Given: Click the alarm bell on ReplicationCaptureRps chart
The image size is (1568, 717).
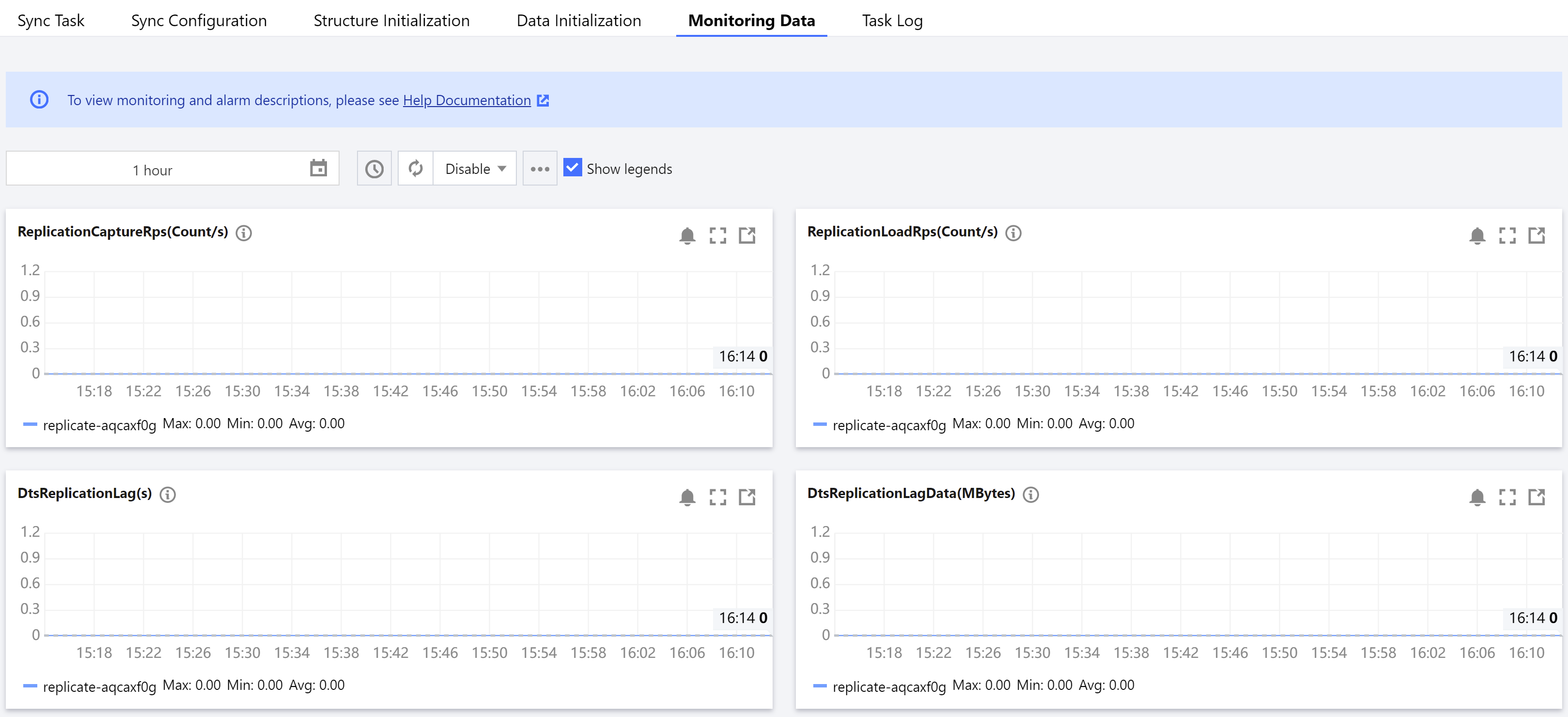Looking at the screenshot, I should 686,235.
